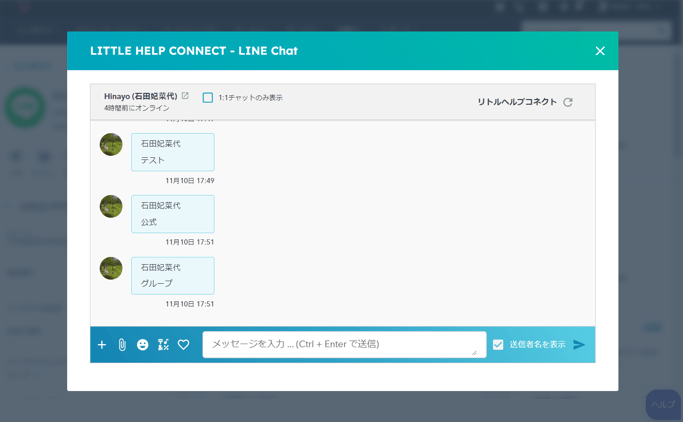Click the リトルヘルプコネクト account label
683x422 pixels.
pos(517,102)
